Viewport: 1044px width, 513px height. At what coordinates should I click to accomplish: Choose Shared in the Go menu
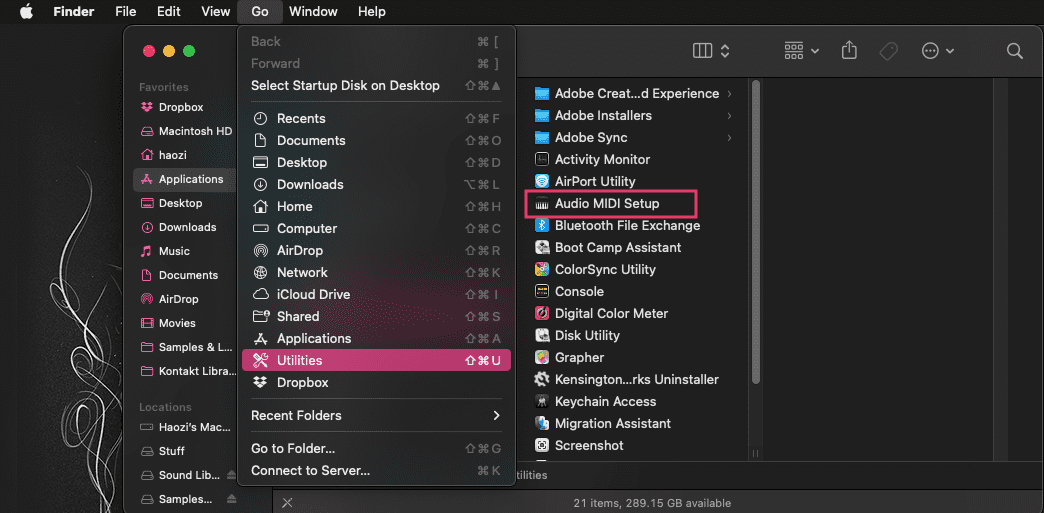376,316
